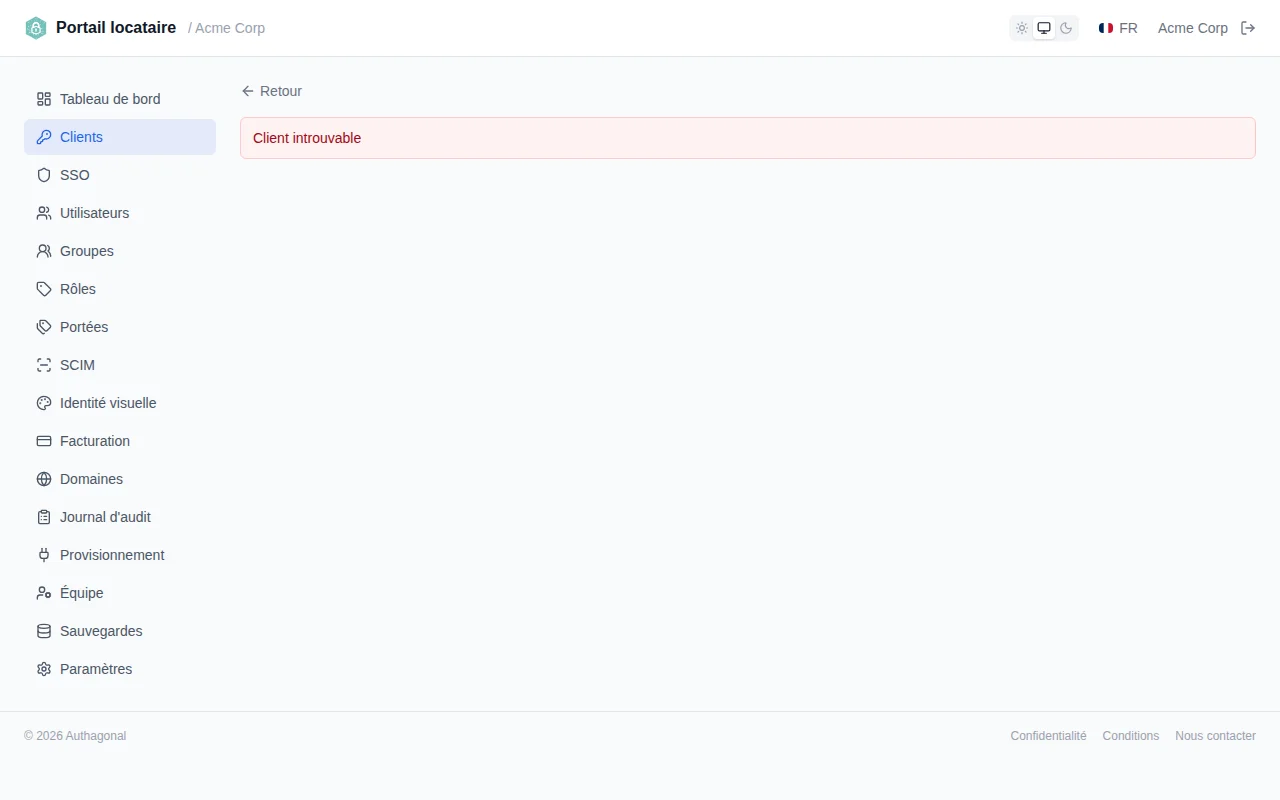
Task: Click the Rôles tag icon
Action: coord(44,289)
